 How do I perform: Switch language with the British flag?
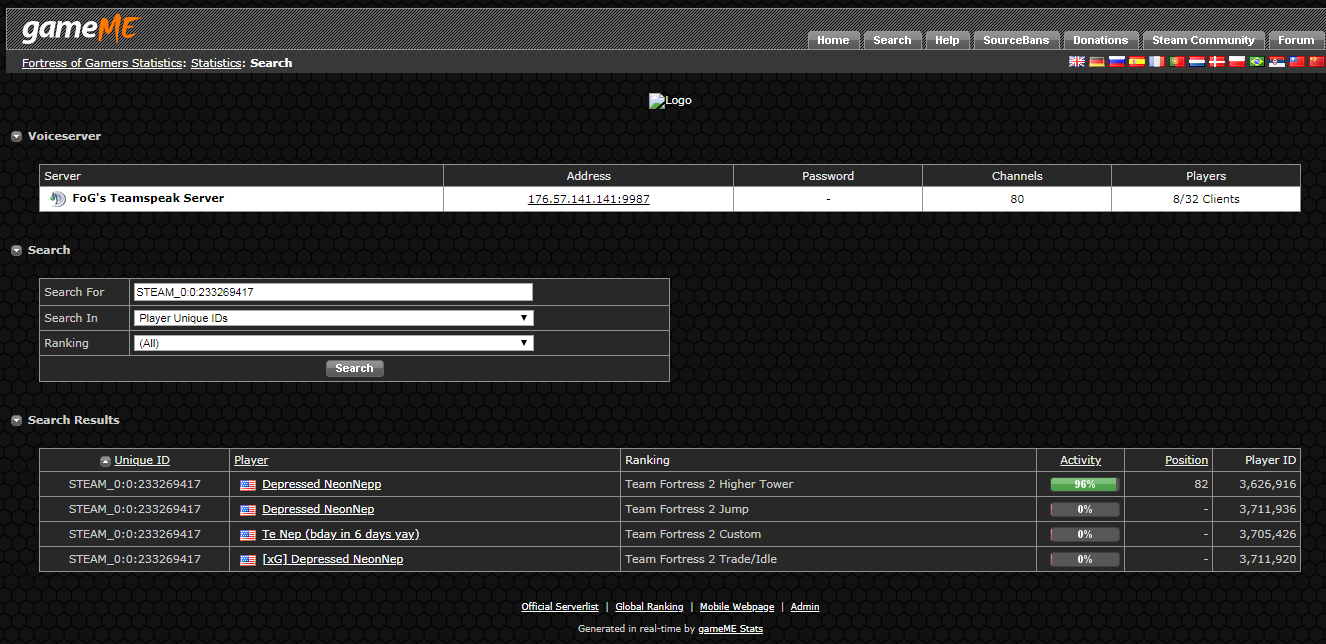pos(1077,62)
